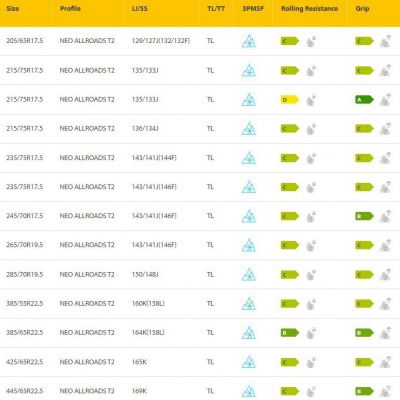This screenshot has height=400, width=400.
Task: Click the wet grip icon in 265/70R19.5 row
Action: pyautogui.click(x=385, y=245)
